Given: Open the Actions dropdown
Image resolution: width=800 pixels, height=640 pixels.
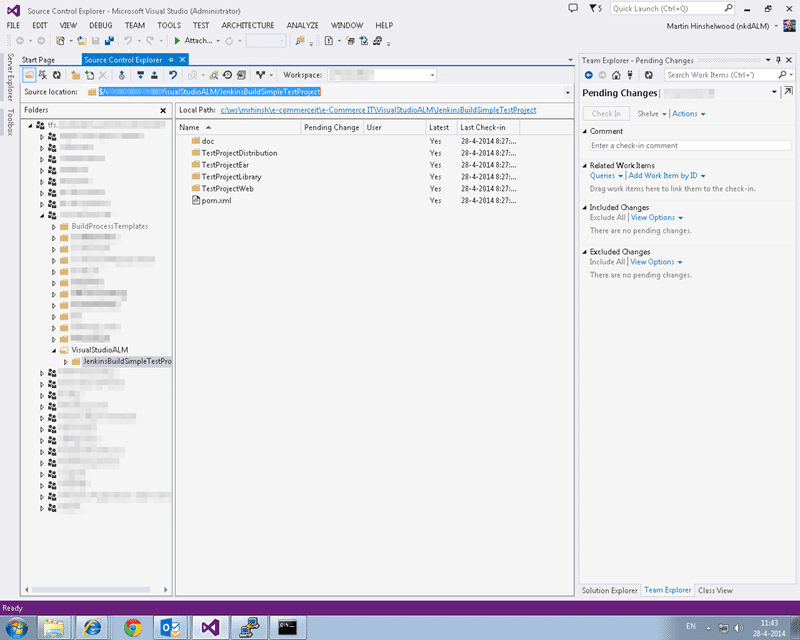Looking at the screenshot, I should tap(688, 114).
